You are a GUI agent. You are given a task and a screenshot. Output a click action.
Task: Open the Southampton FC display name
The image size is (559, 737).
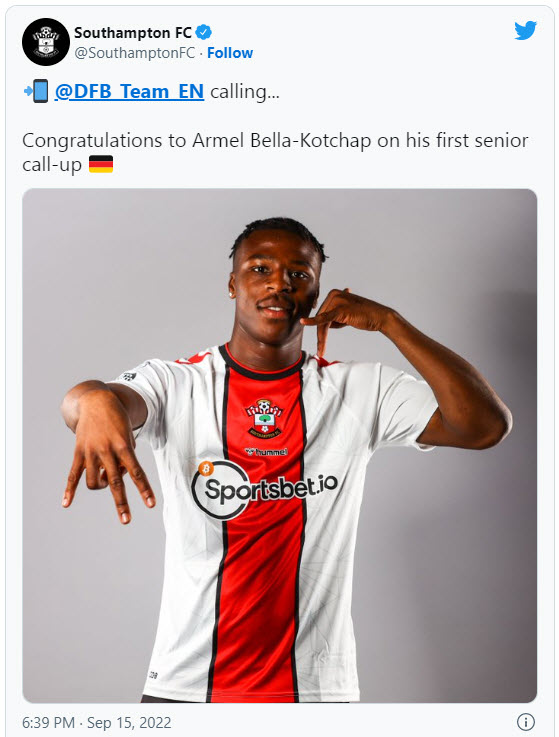click(x=133, y=32)
